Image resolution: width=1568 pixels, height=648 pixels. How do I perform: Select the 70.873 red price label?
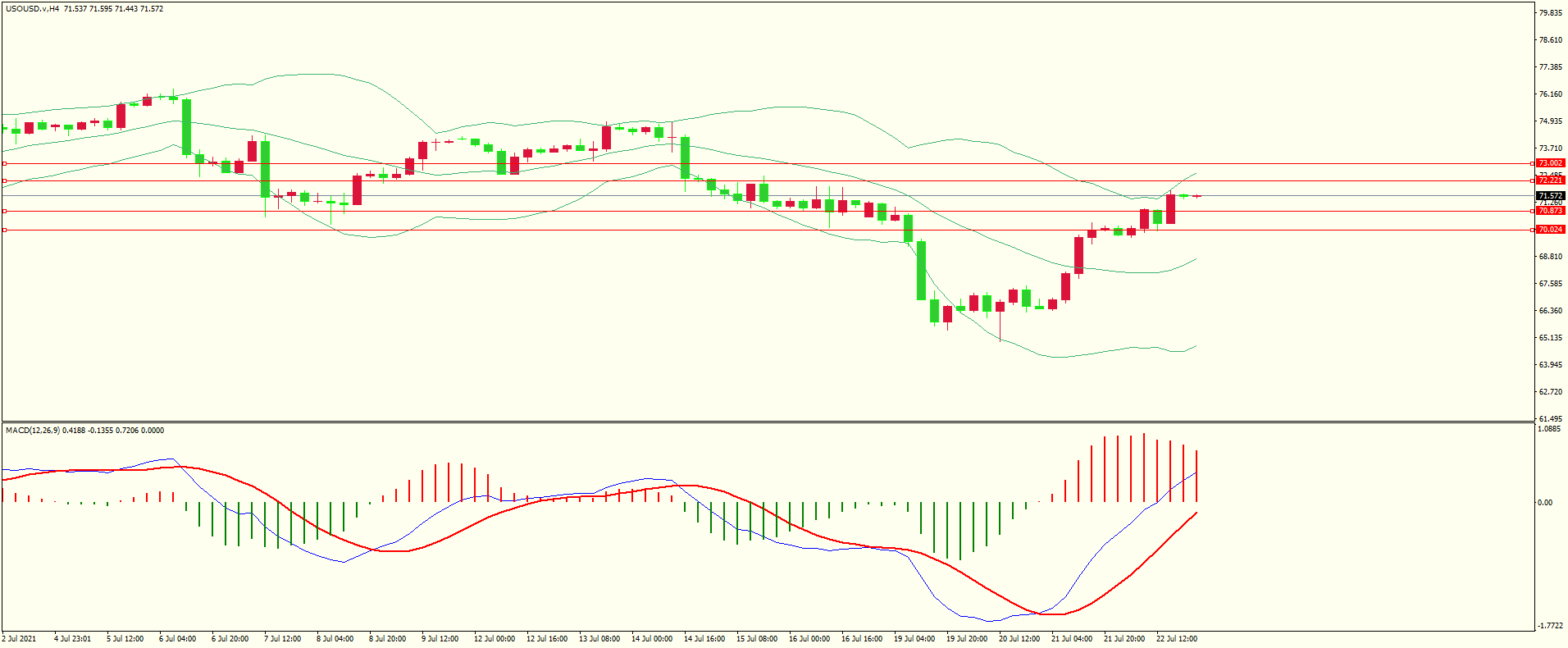tap(1550, 211)
